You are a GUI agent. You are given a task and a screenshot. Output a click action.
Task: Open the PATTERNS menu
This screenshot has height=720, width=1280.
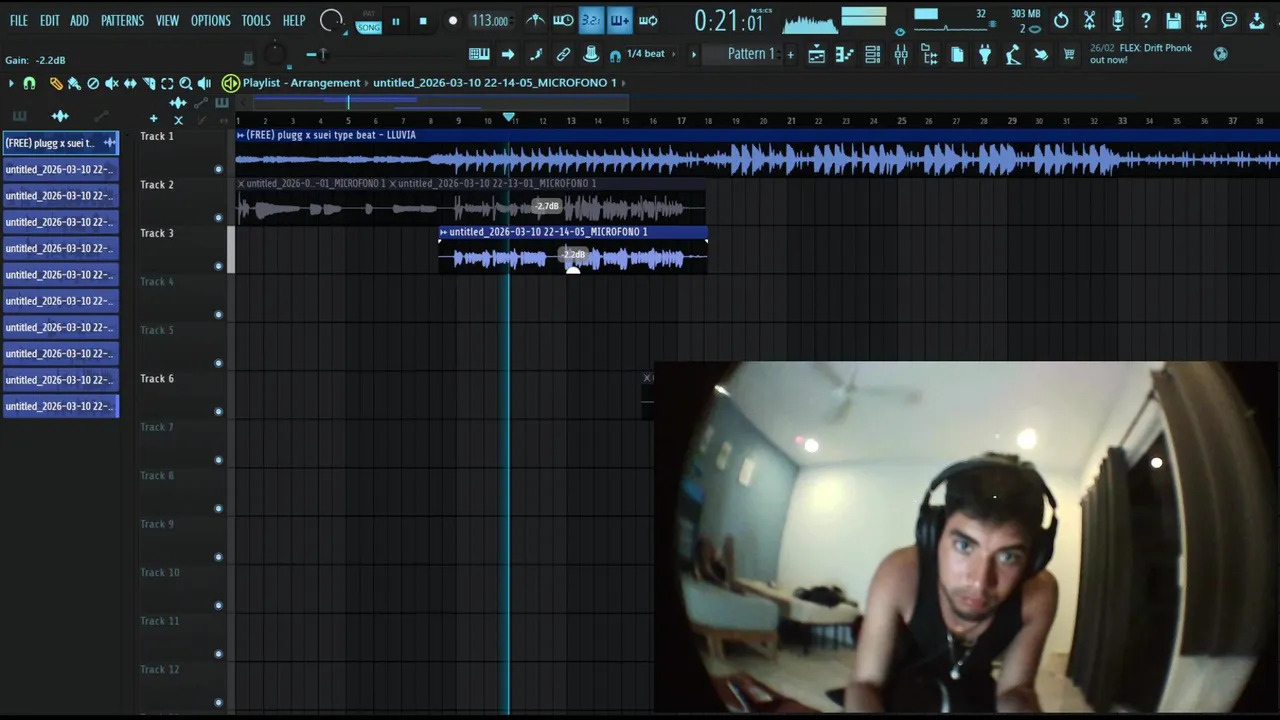pos(122,20)
